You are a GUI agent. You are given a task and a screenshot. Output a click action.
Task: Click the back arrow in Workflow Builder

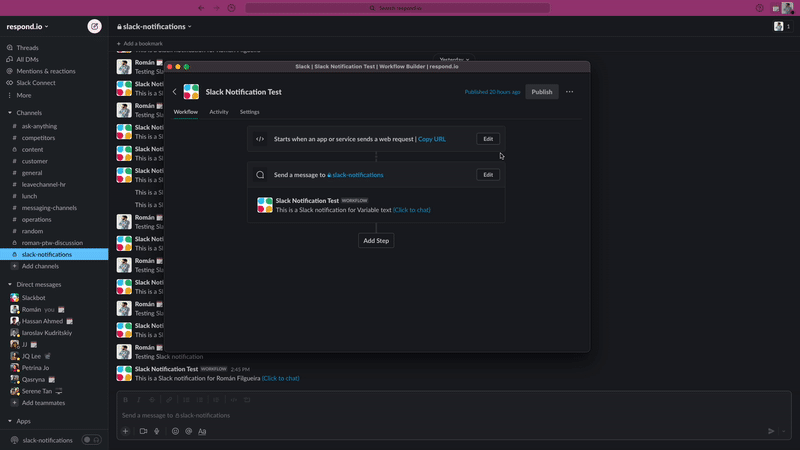(x=174, y=92)
